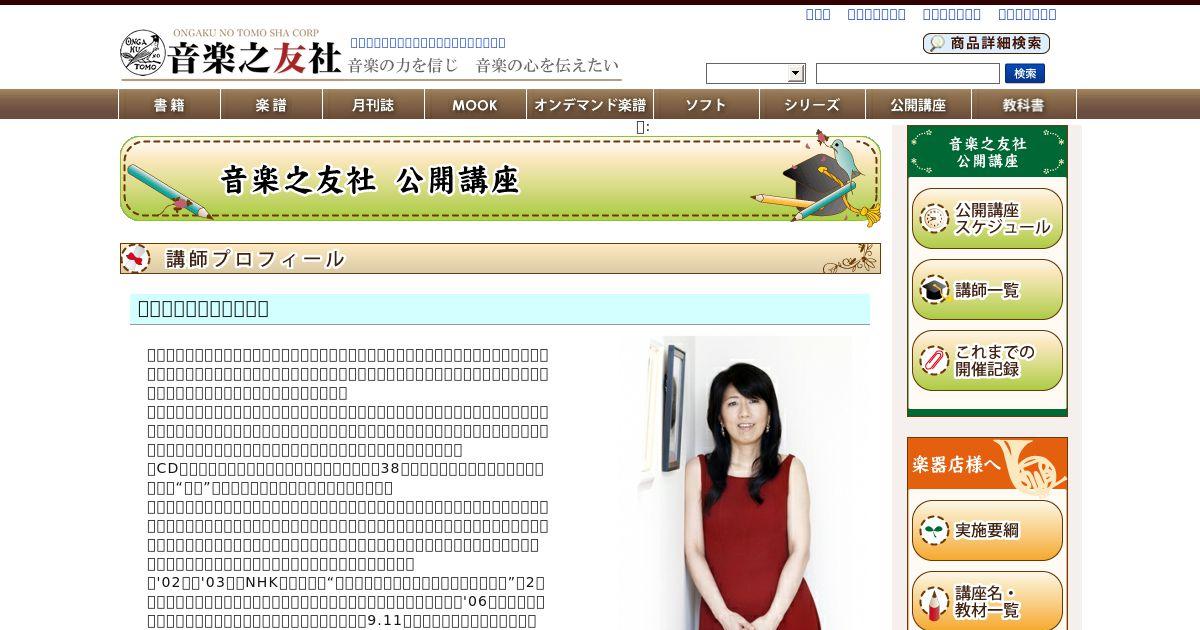Open the 書籍 navigation menu
Image resolution: width=1200 pixels, height=630 pixels.
coord(169,104)
